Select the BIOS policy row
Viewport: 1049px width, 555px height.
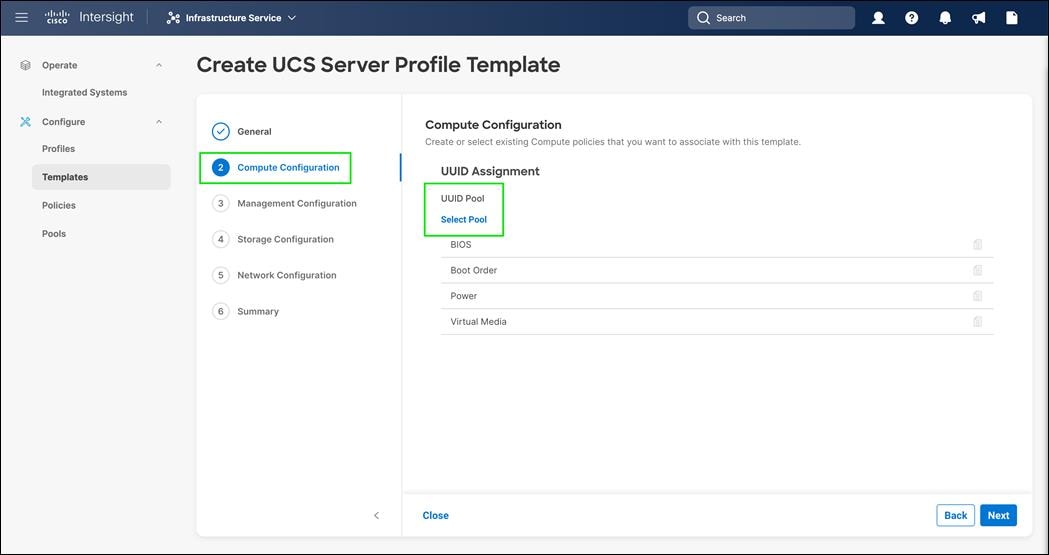(717, 245)
